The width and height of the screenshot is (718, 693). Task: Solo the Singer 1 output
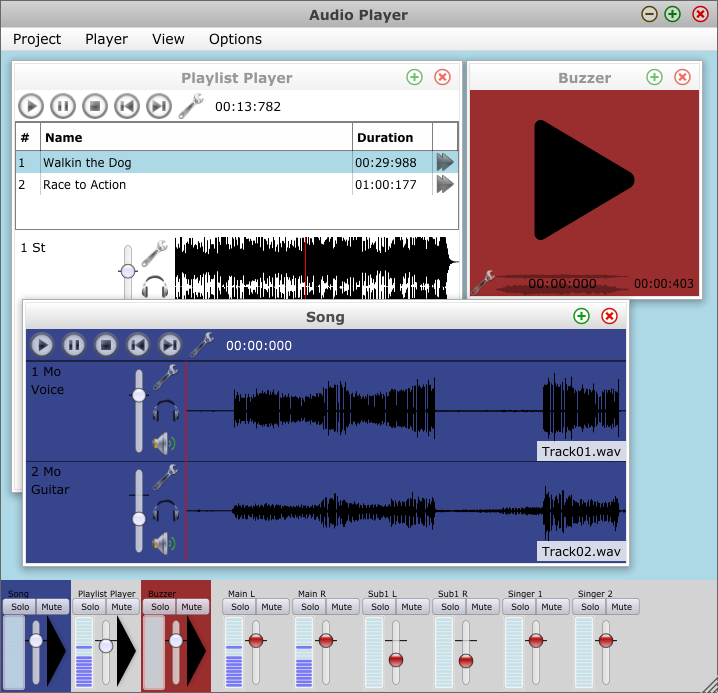(520, 607)
